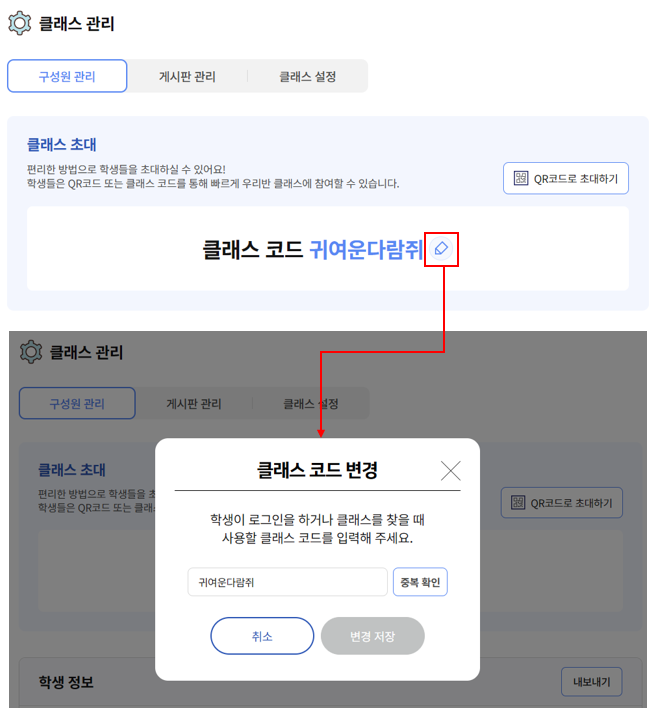The image size is (652, 713).
Task: Select the dimmed 구성원 관리 tab
Action: coord(77,403)
